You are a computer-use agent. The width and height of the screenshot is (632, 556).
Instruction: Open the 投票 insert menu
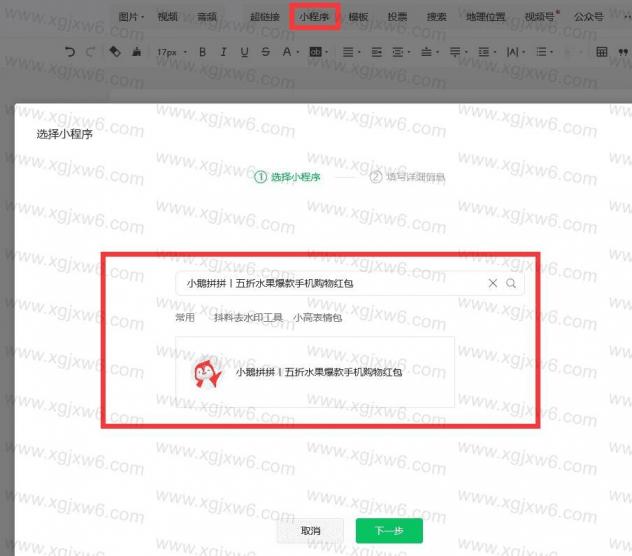tap(397, 17)
